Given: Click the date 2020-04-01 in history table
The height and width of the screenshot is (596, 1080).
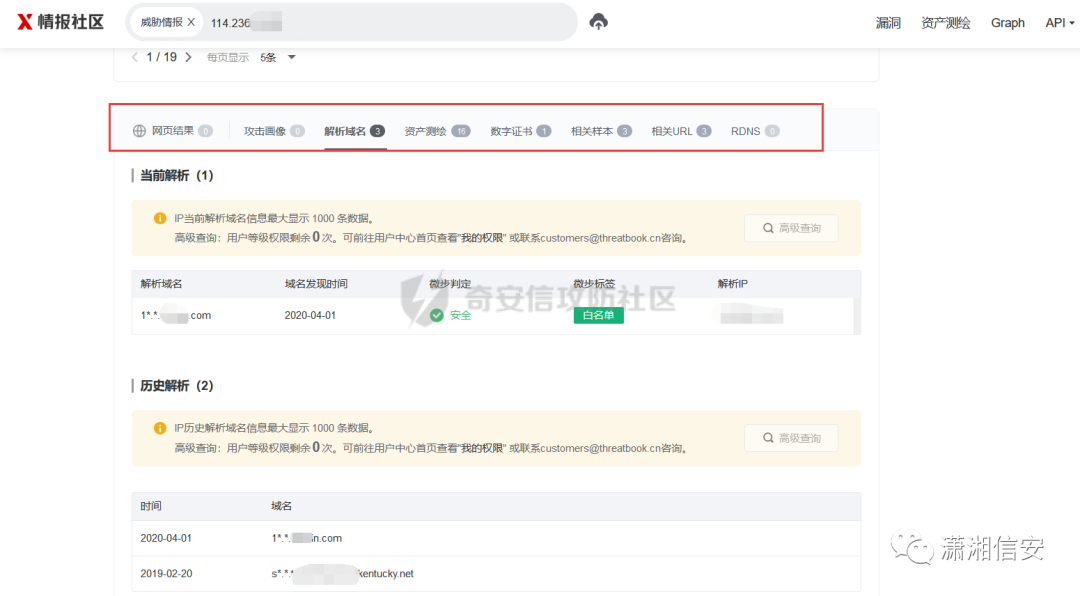Looking at the screenshot, I should [x=166, y=538].
